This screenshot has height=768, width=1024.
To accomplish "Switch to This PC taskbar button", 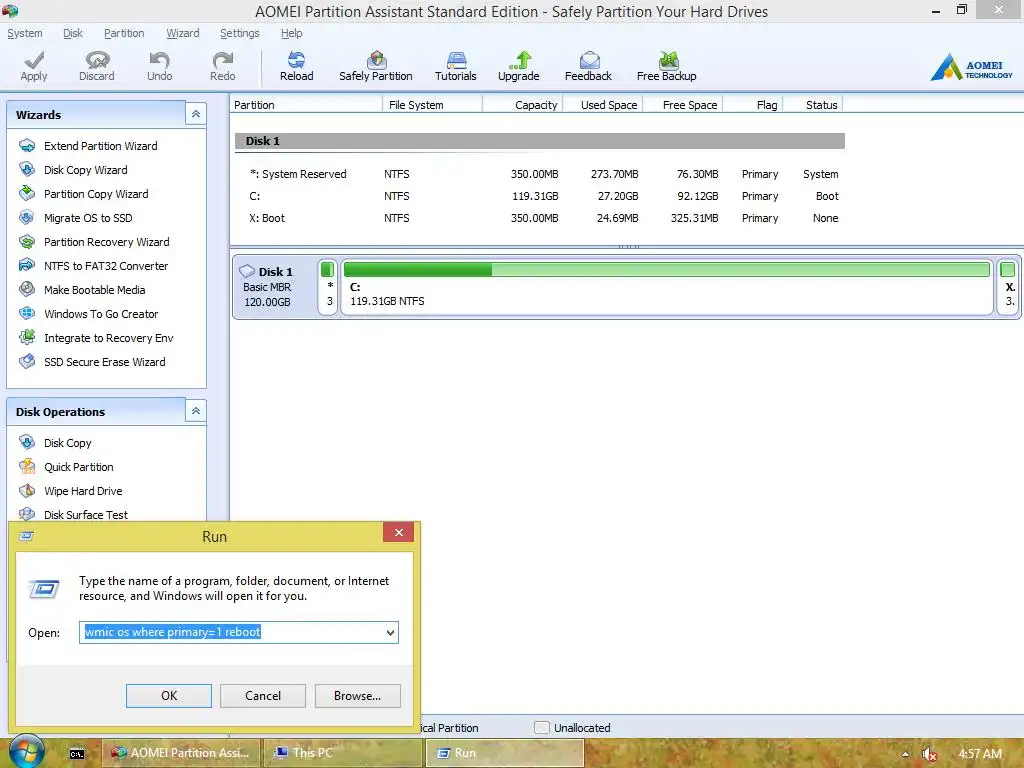I will tap(343, 753).
